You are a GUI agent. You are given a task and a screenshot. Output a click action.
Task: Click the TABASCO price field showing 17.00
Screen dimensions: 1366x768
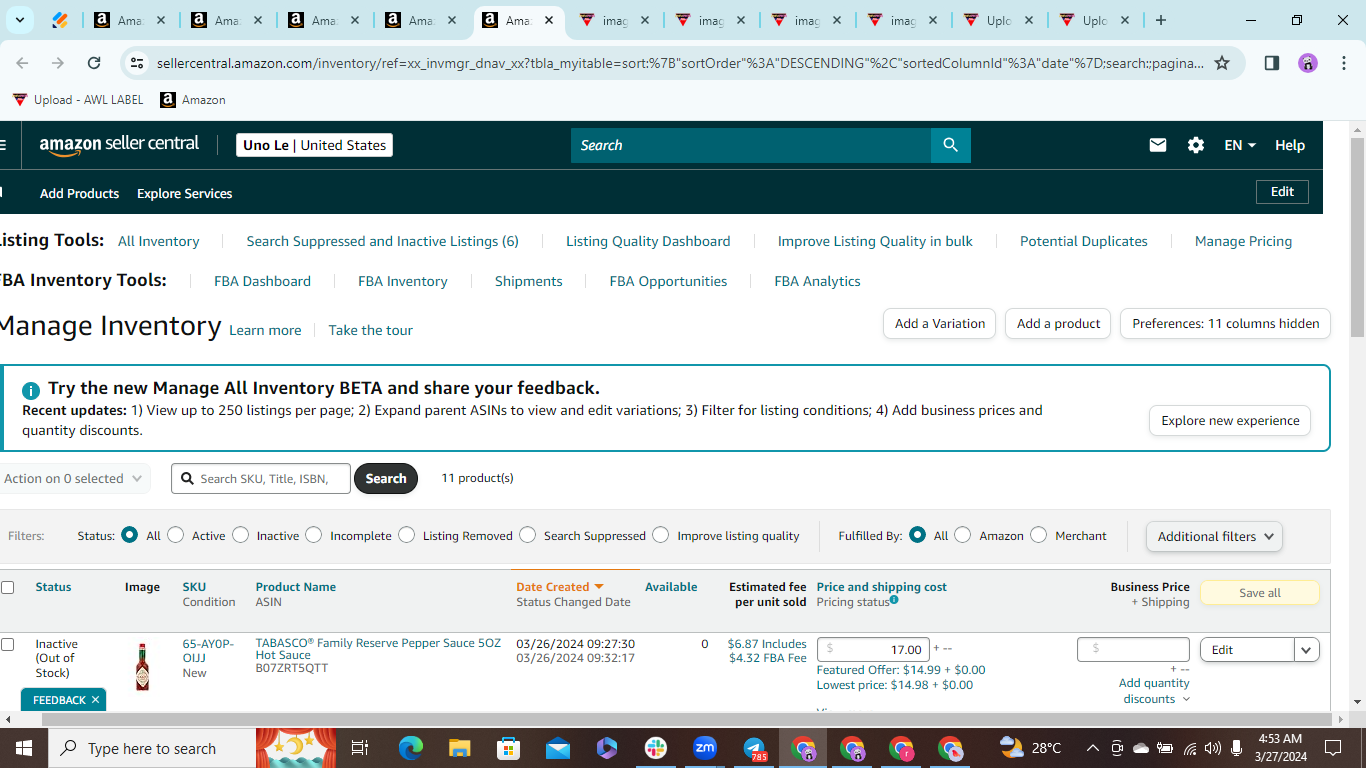pos(874,649)
